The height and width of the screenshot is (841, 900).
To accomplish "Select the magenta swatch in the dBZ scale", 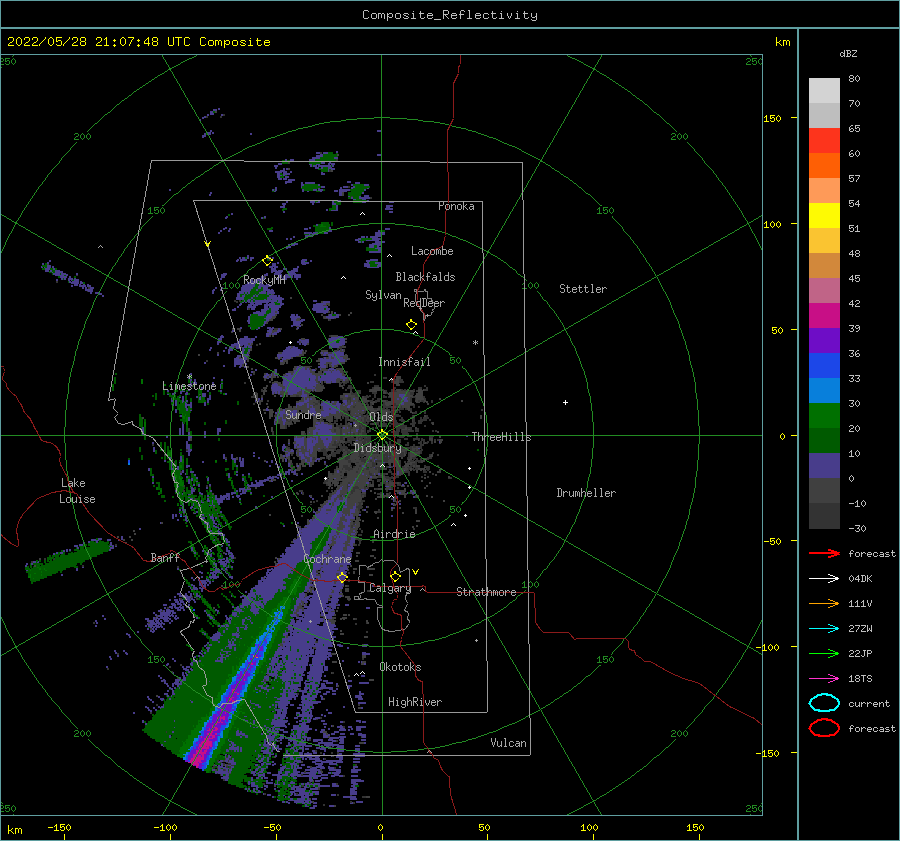I will pyautogui.click(x=824, y=315).
